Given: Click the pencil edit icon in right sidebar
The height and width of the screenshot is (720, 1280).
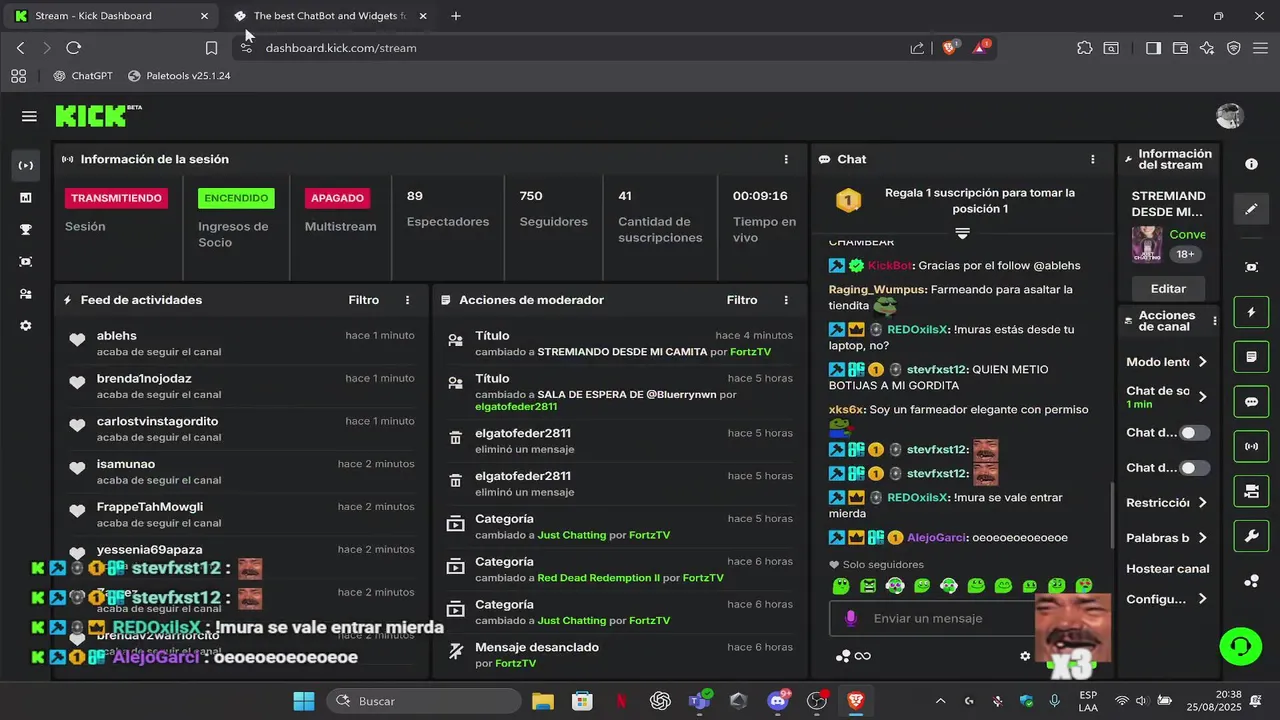Looking at the screenshot, I should click(1251, 209).
